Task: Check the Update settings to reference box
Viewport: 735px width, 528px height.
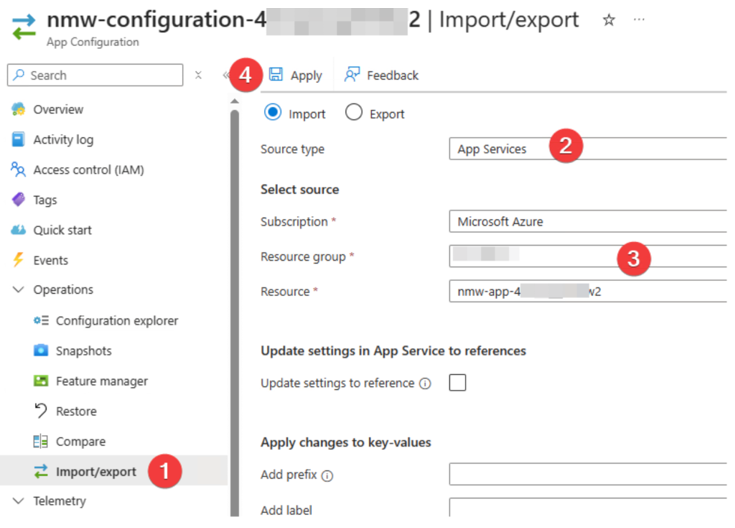Action: click(458, 383)
